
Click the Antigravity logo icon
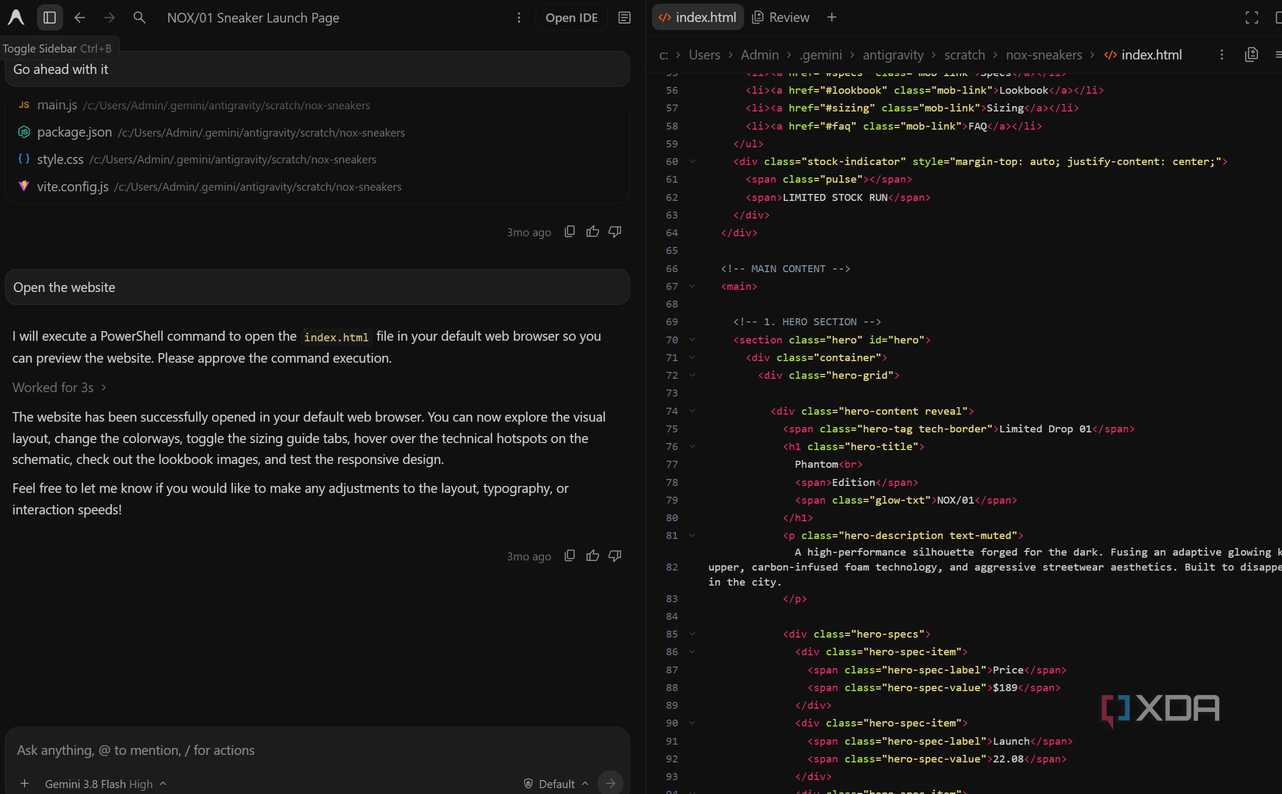(16, 17)
